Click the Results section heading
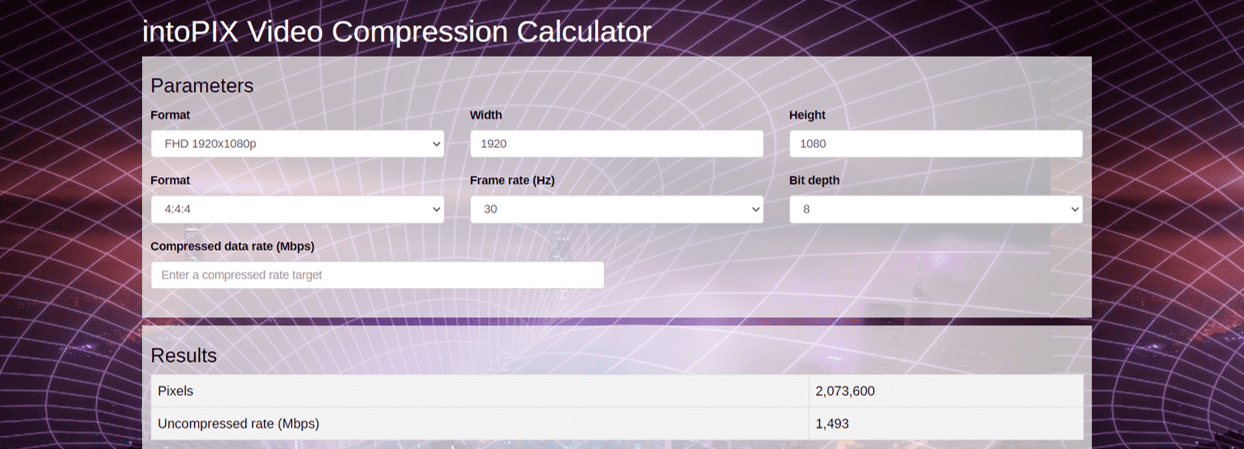Screen dimensions: 1244x449 pos(183,356)
